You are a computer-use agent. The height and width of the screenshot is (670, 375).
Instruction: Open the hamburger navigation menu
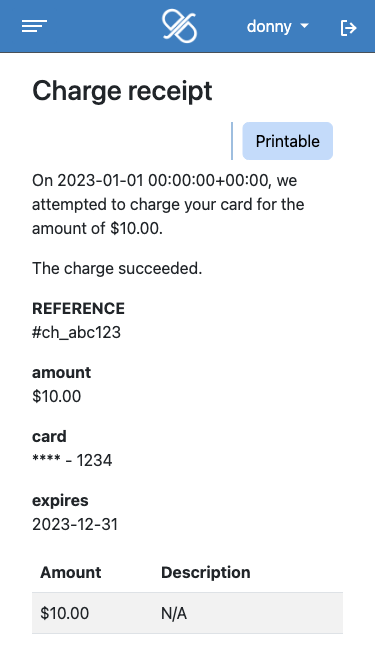[35, 26]
